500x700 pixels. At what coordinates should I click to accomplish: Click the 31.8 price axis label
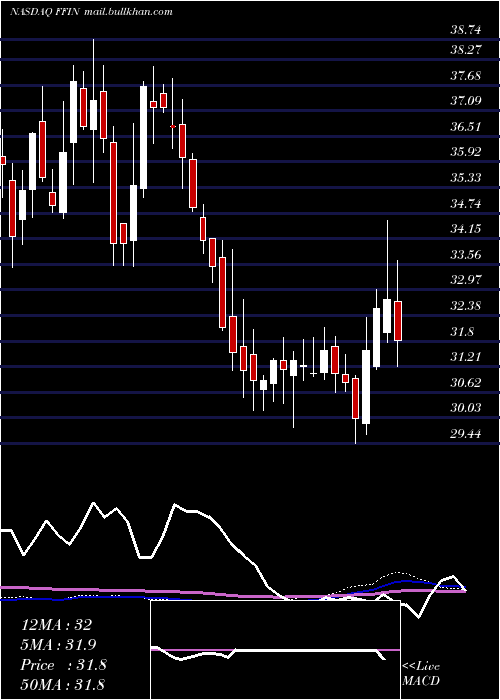(x=462, y=332)
